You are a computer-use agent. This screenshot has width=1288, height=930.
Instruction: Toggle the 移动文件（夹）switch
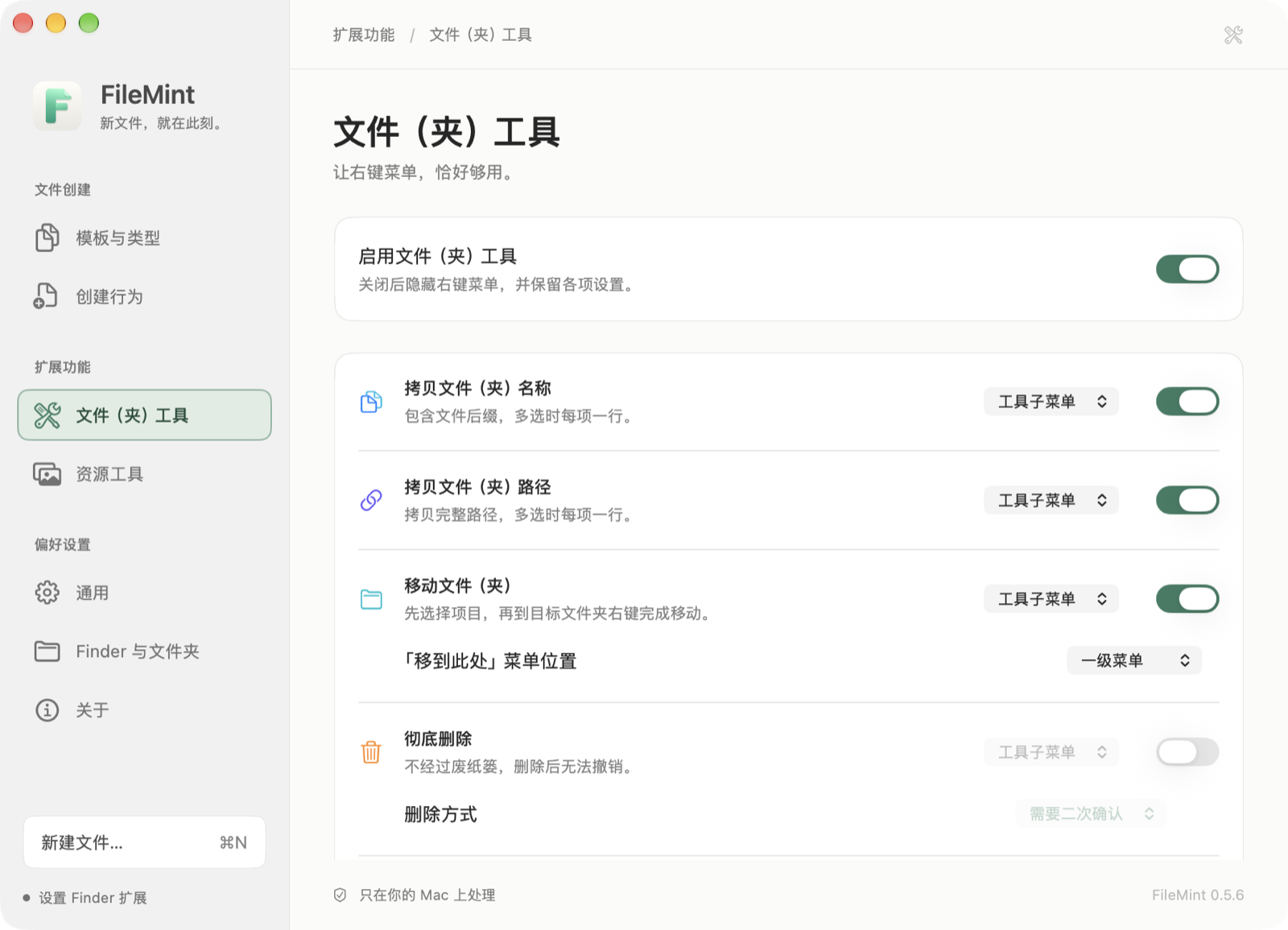1187,598
